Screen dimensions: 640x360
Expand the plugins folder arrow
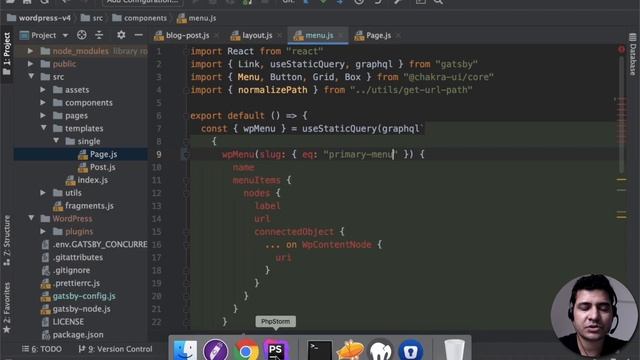point(43,231)
